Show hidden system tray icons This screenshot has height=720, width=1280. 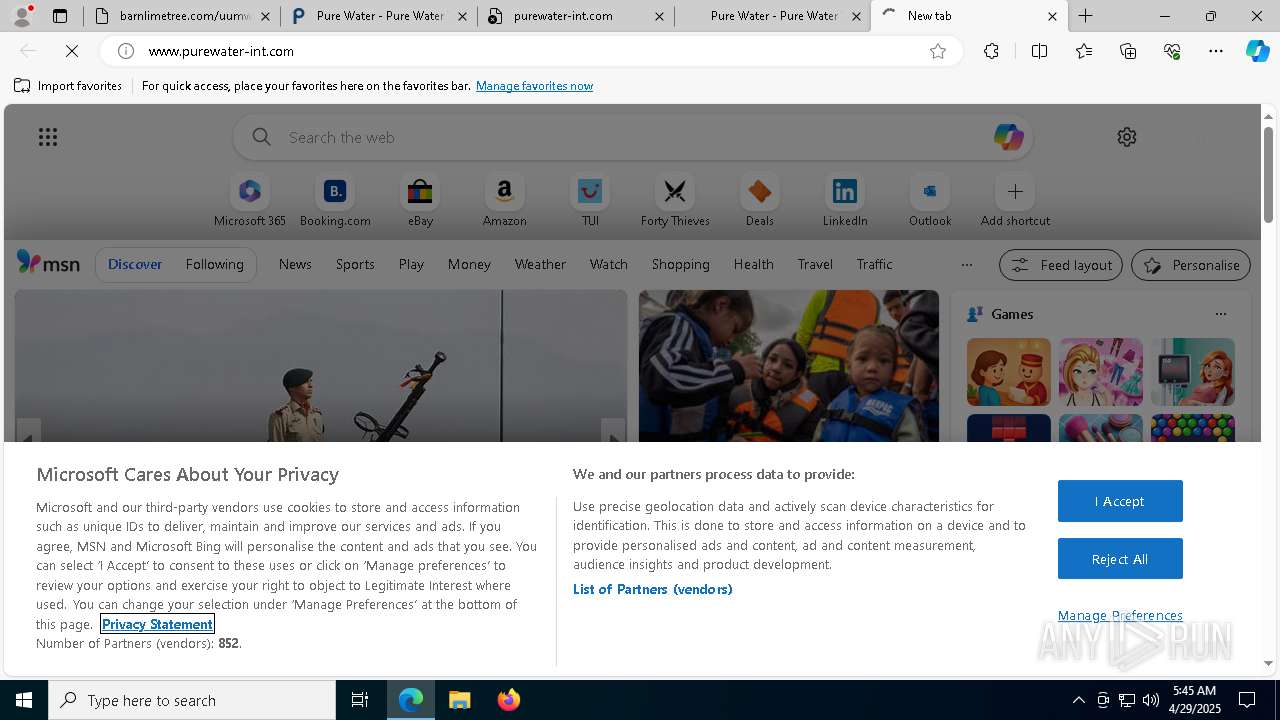(x=1078, y=700)
